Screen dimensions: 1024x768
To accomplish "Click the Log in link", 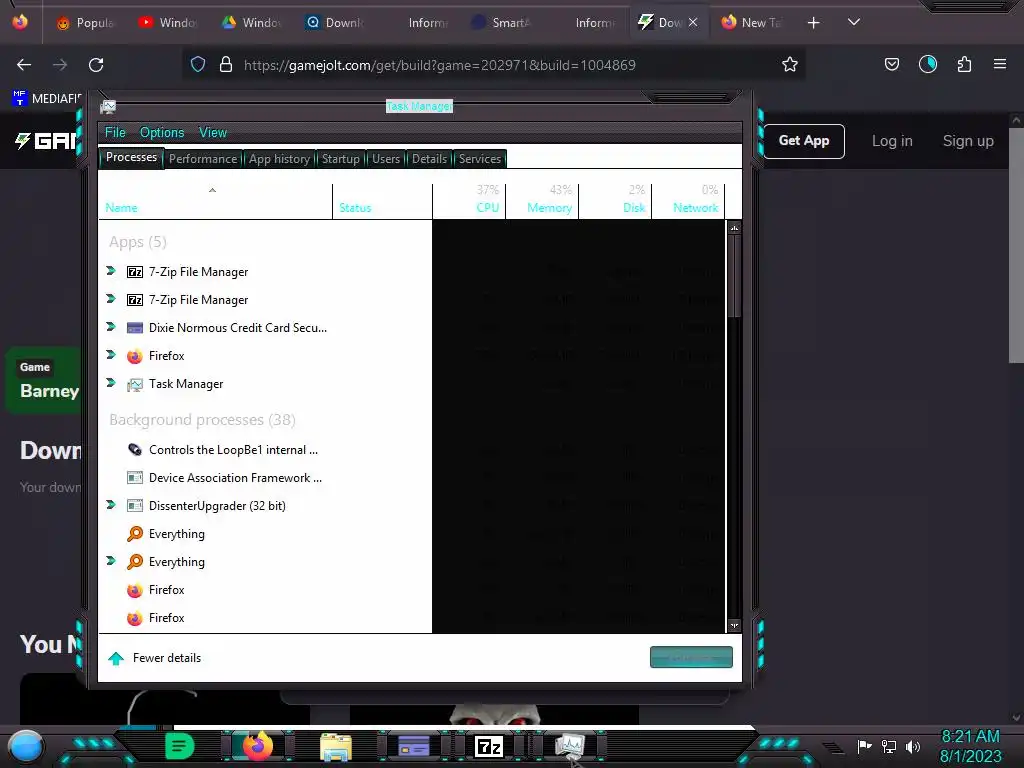I will 892,141.
